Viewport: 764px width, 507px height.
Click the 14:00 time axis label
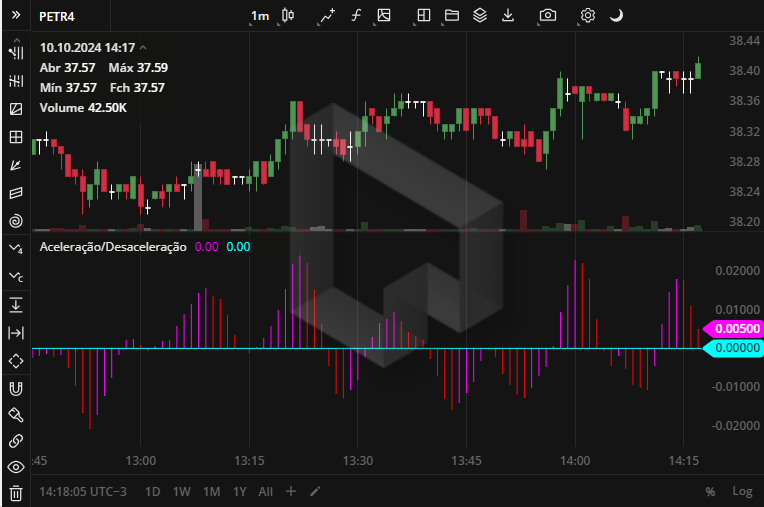[575, 461]
